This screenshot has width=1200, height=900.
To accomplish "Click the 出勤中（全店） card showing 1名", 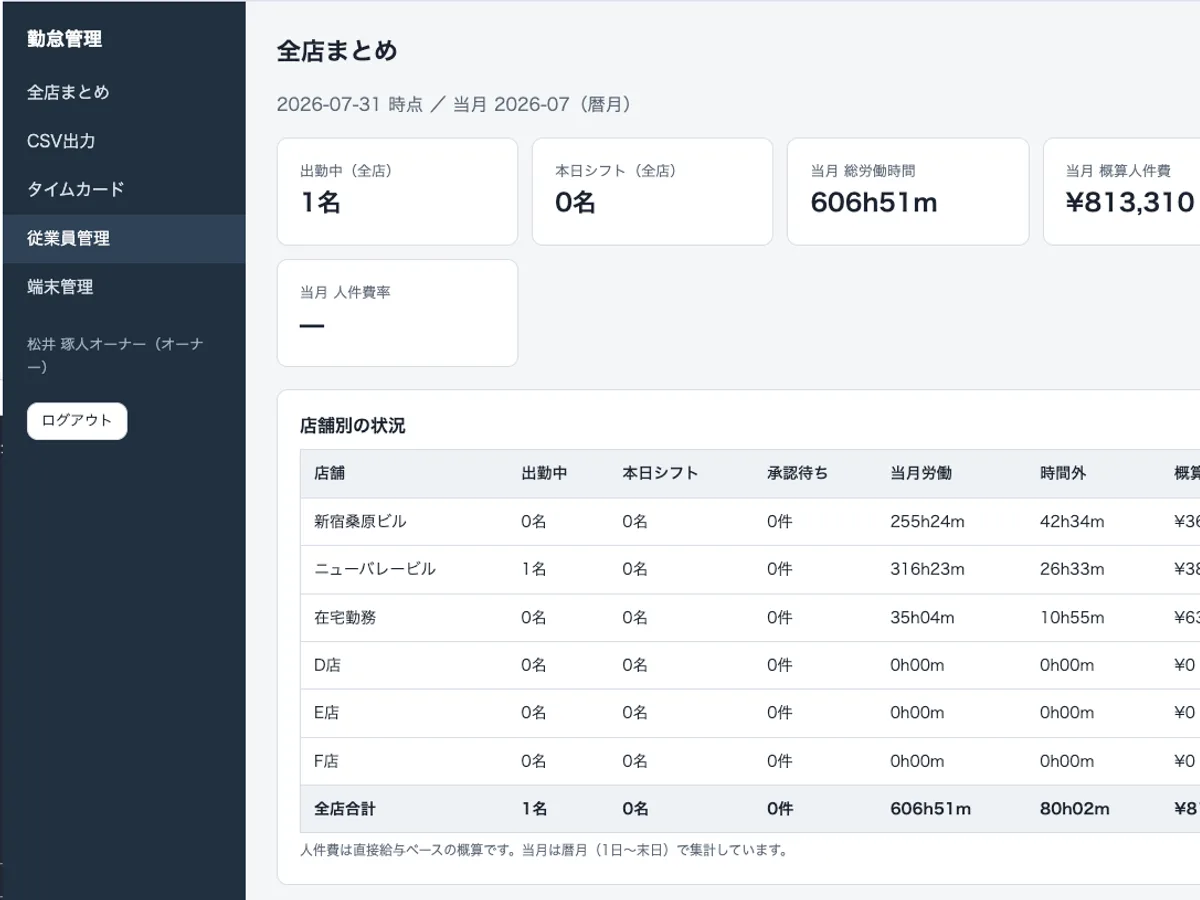I will [x=397, y=191].
